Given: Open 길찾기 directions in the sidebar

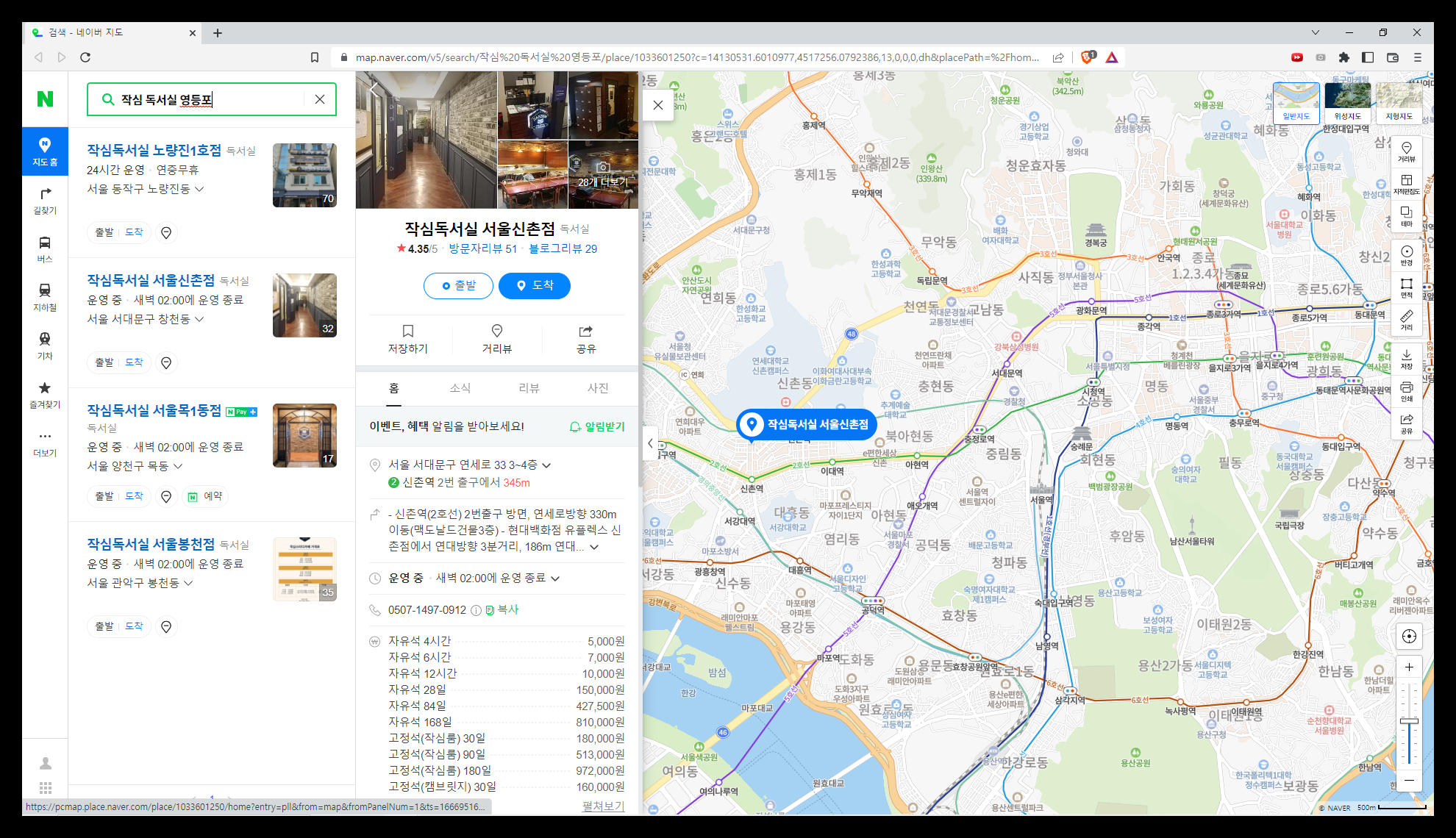Looking at the screenshot, I should [x=45, y=201].
